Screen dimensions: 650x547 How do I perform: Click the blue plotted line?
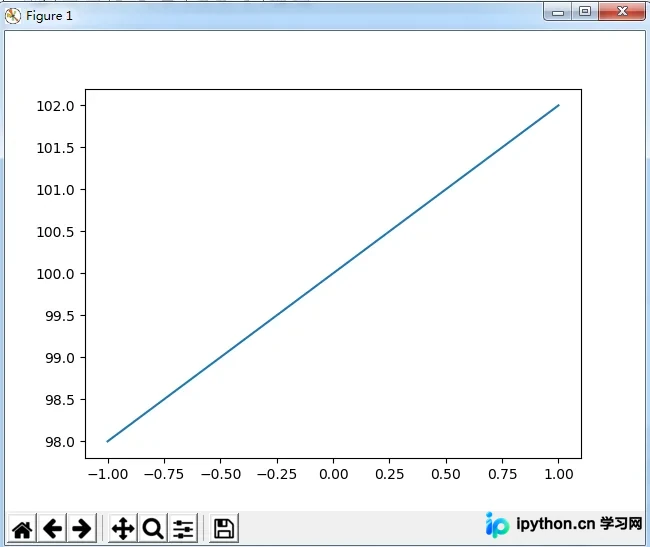(333, 274)
